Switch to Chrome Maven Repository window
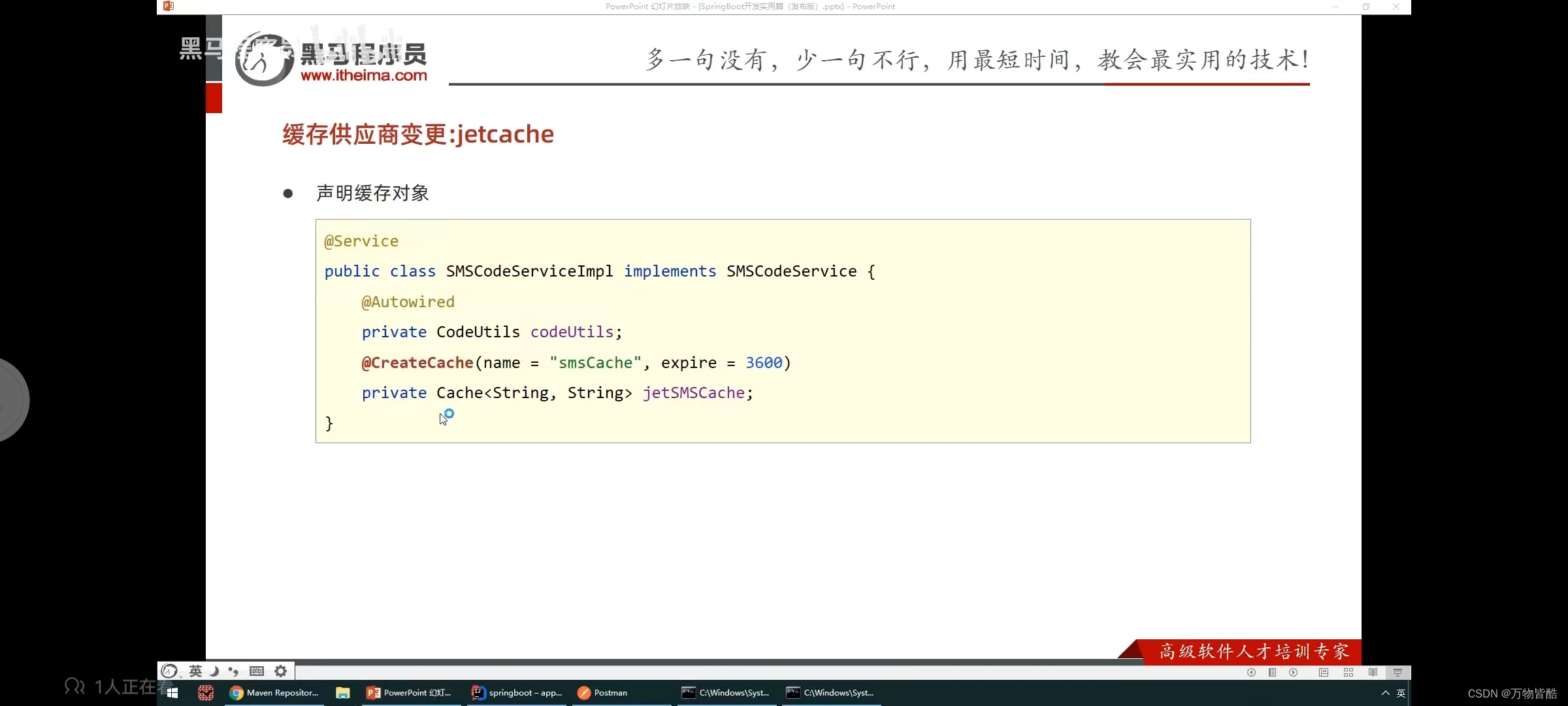This screenshot has height=706, width=1568. [x=274, y=693]
